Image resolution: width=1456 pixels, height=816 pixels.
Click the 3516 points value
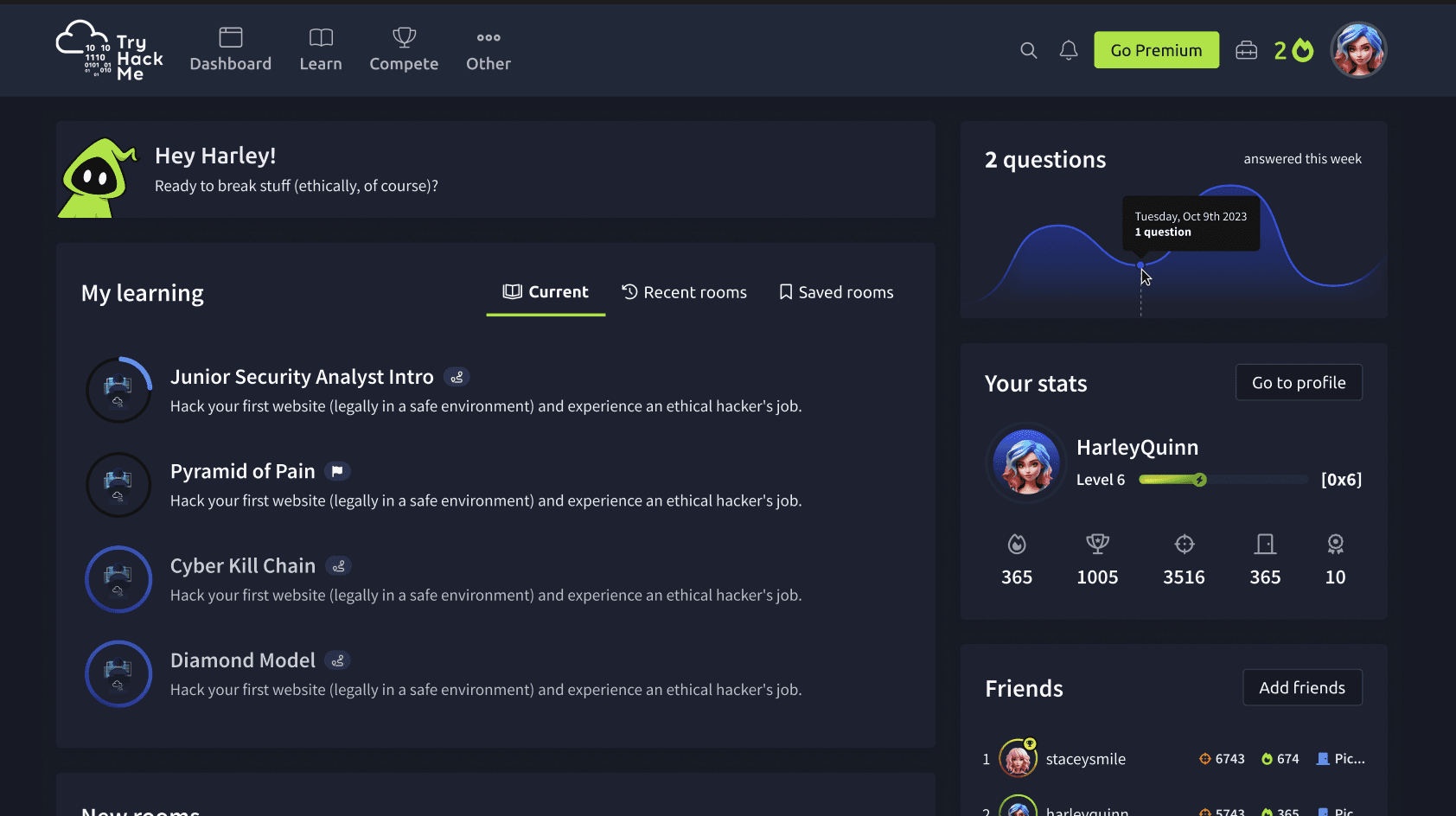(1185, 577)
